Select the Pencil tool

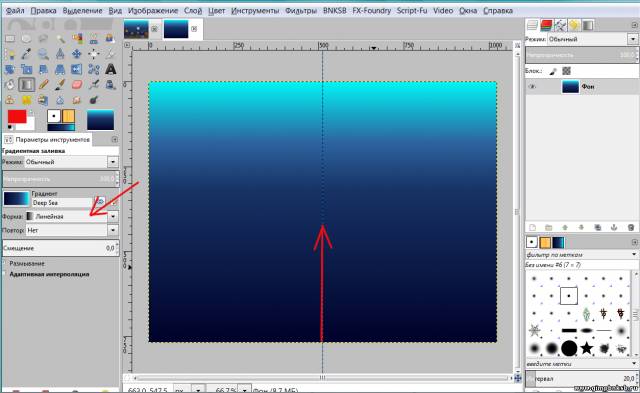click(x=43, y=85)
